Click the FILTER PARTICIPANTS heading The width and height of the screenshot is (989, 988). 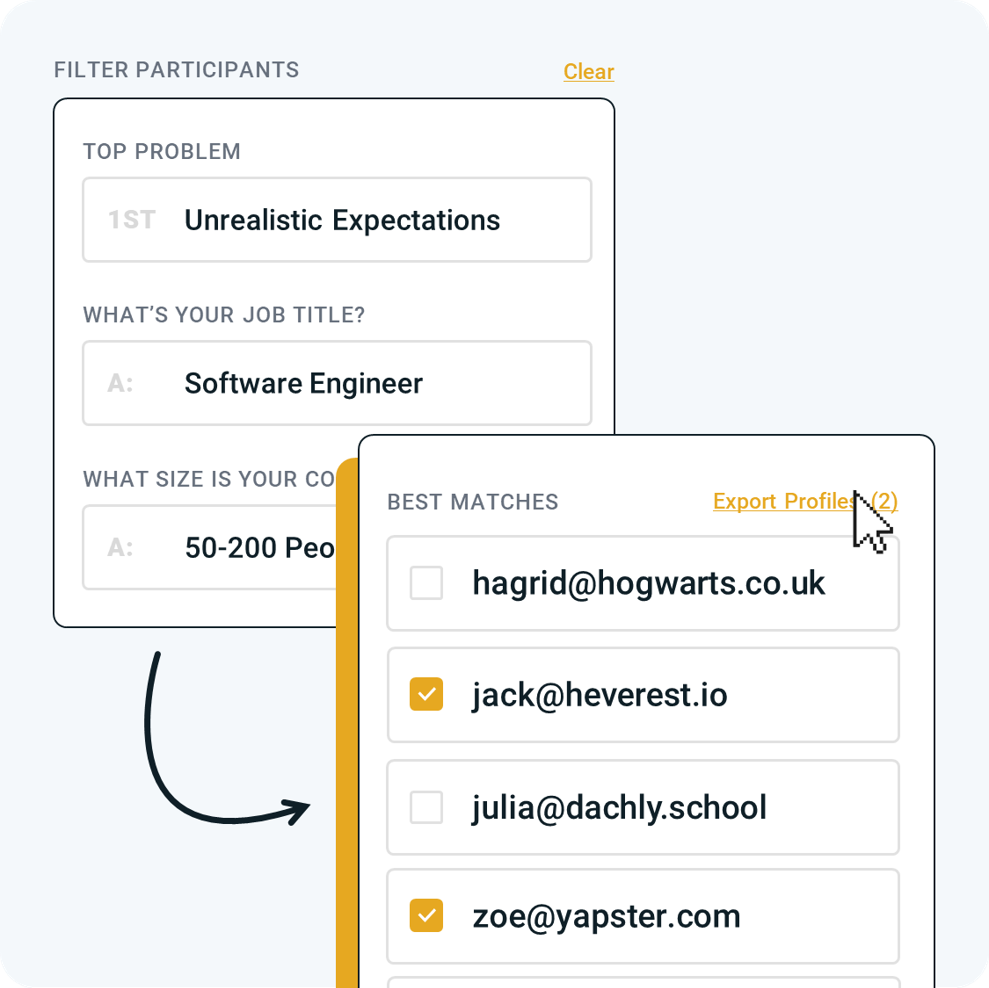(x=177, y=70)
